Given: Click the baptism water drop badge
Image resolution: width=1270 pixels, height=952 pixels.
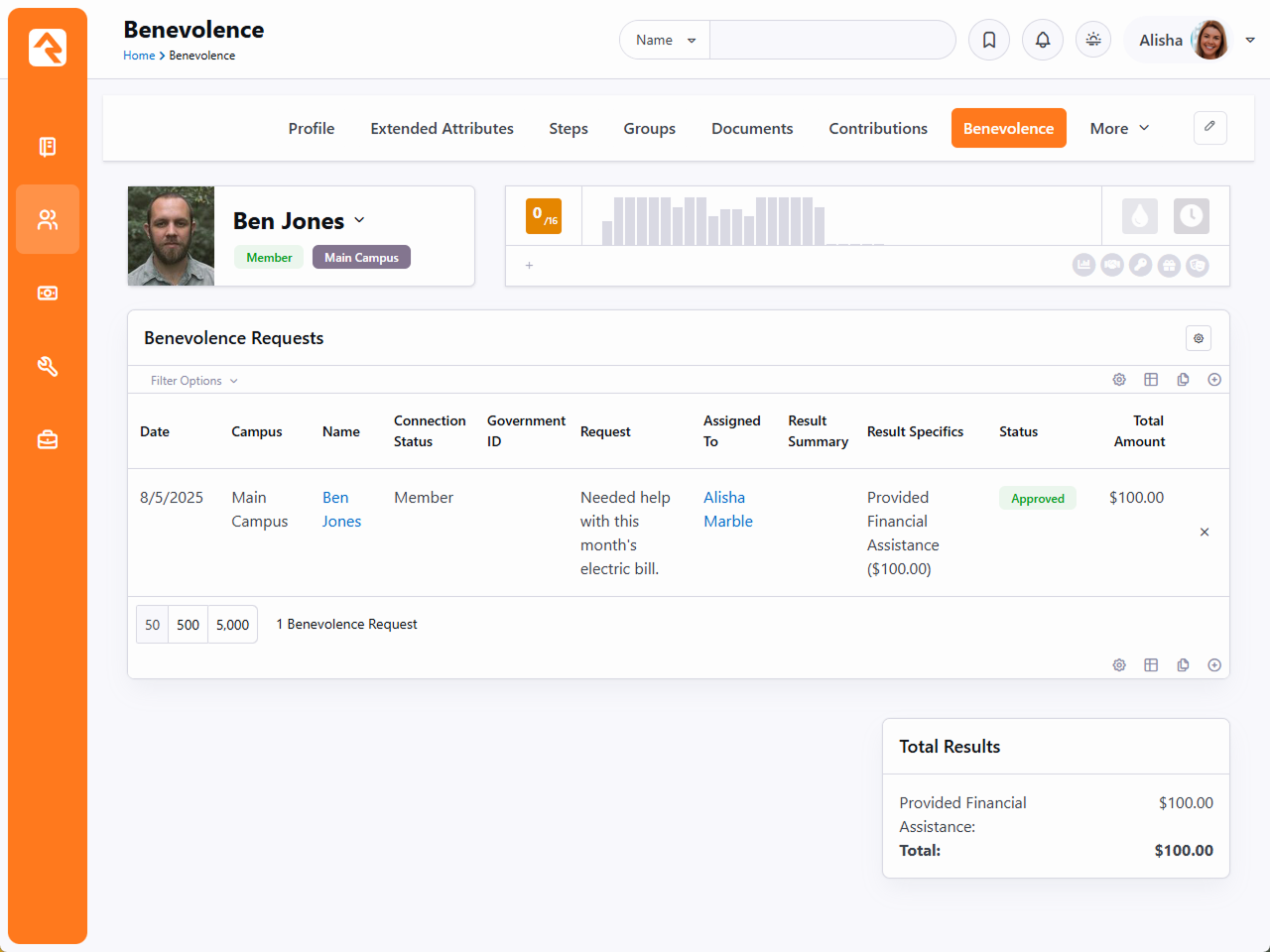Looking at the screenshot, I should (x=1139, y=216).
